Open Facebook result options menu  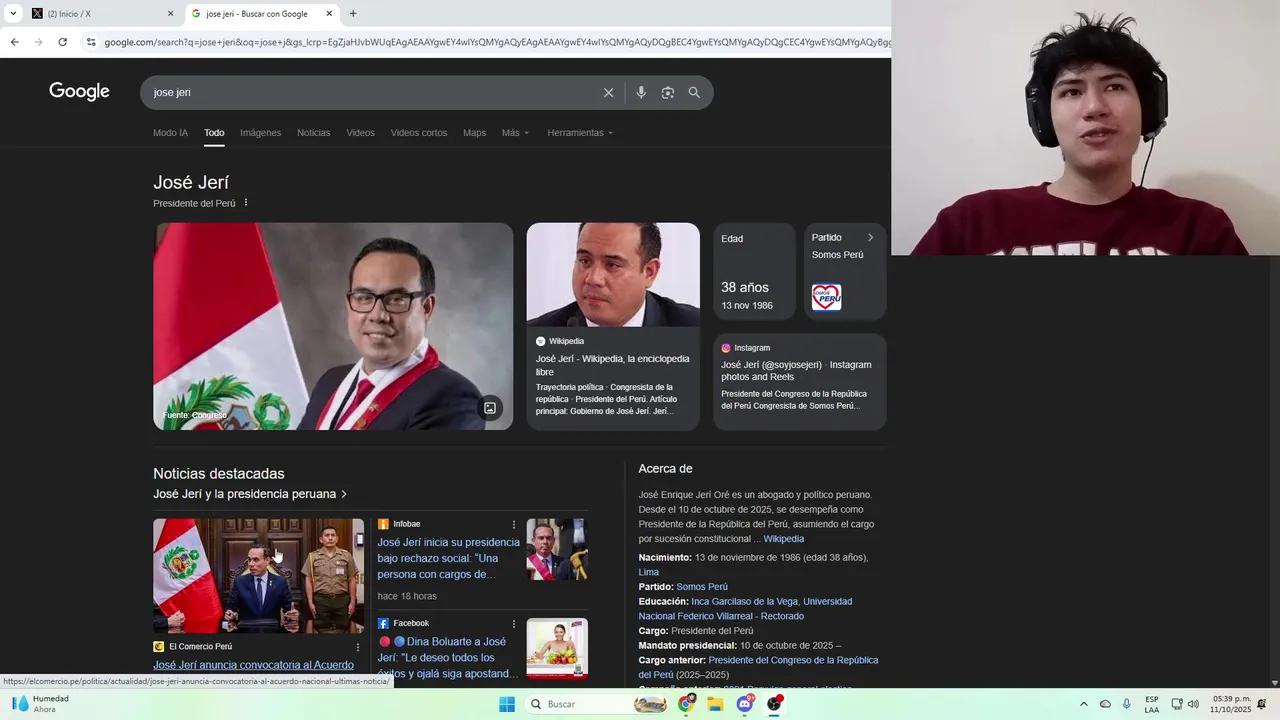click(x=514, y=624)
